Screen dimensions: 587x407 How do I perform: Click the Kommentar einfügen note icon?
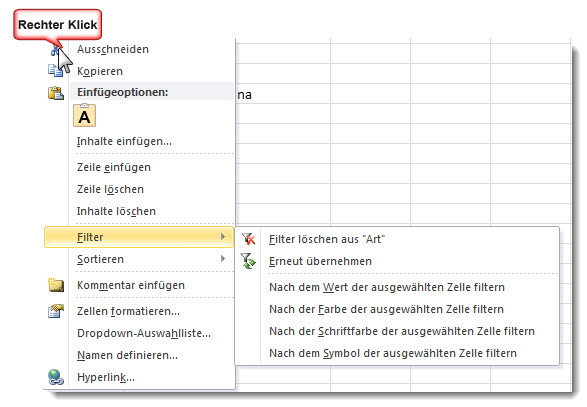coord(56,285)
